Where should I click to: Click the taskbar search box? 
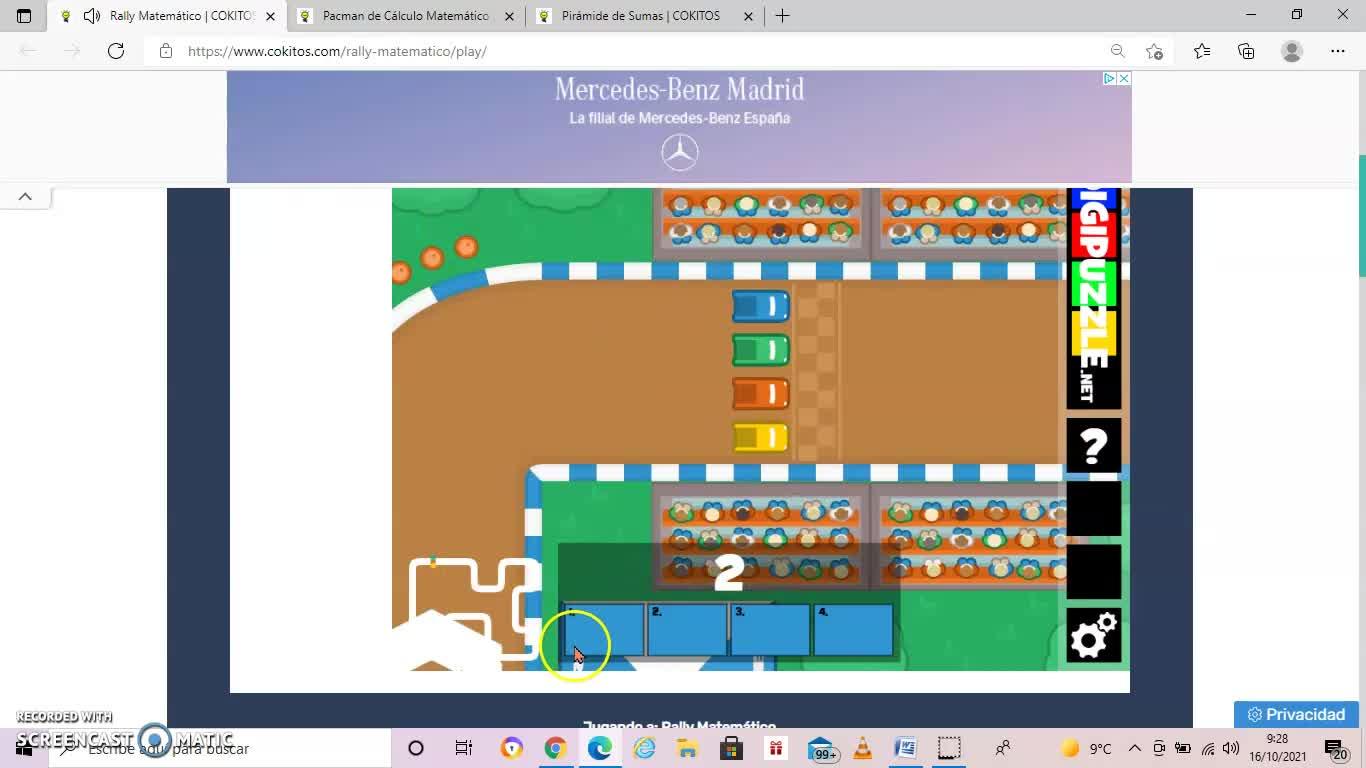point(220,748)
